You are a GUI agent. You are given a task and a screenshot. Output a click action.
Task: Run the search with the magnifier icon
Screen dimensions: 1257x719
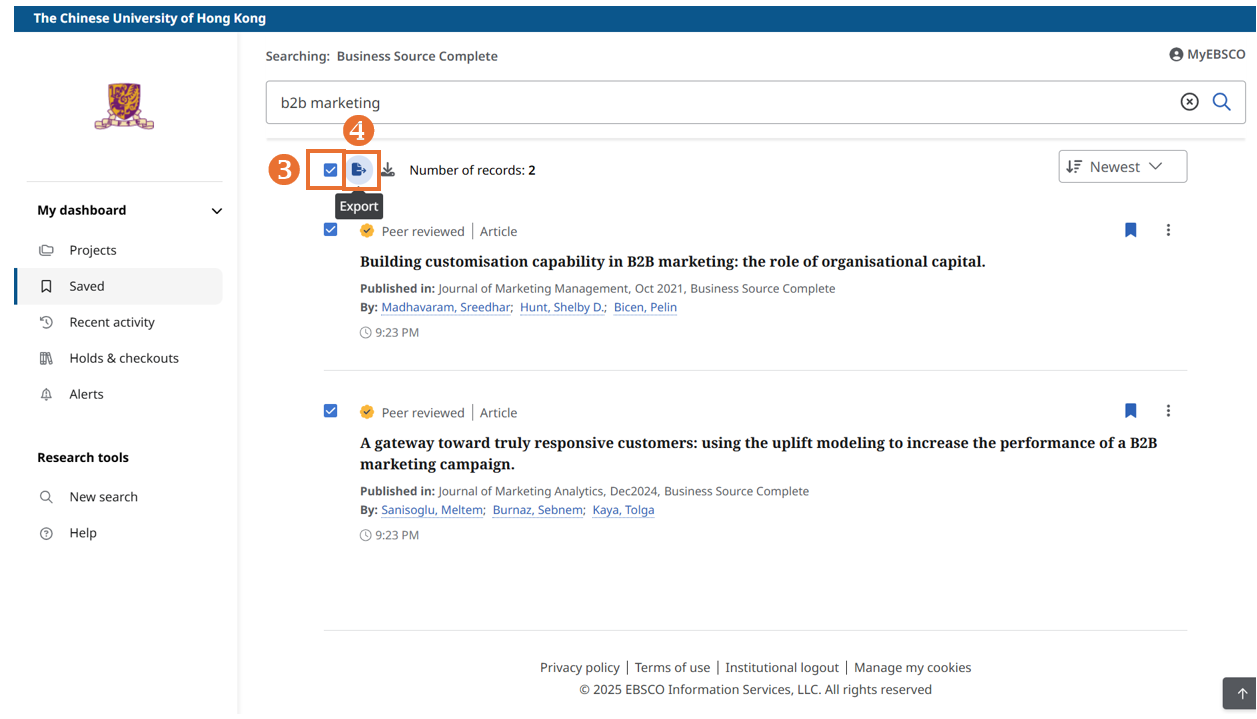click(1222, 102)
